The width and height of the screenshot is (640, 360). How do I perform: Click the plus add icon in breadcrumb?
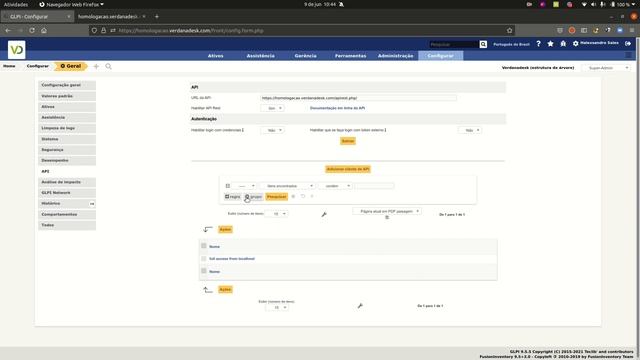click(96, 66)
